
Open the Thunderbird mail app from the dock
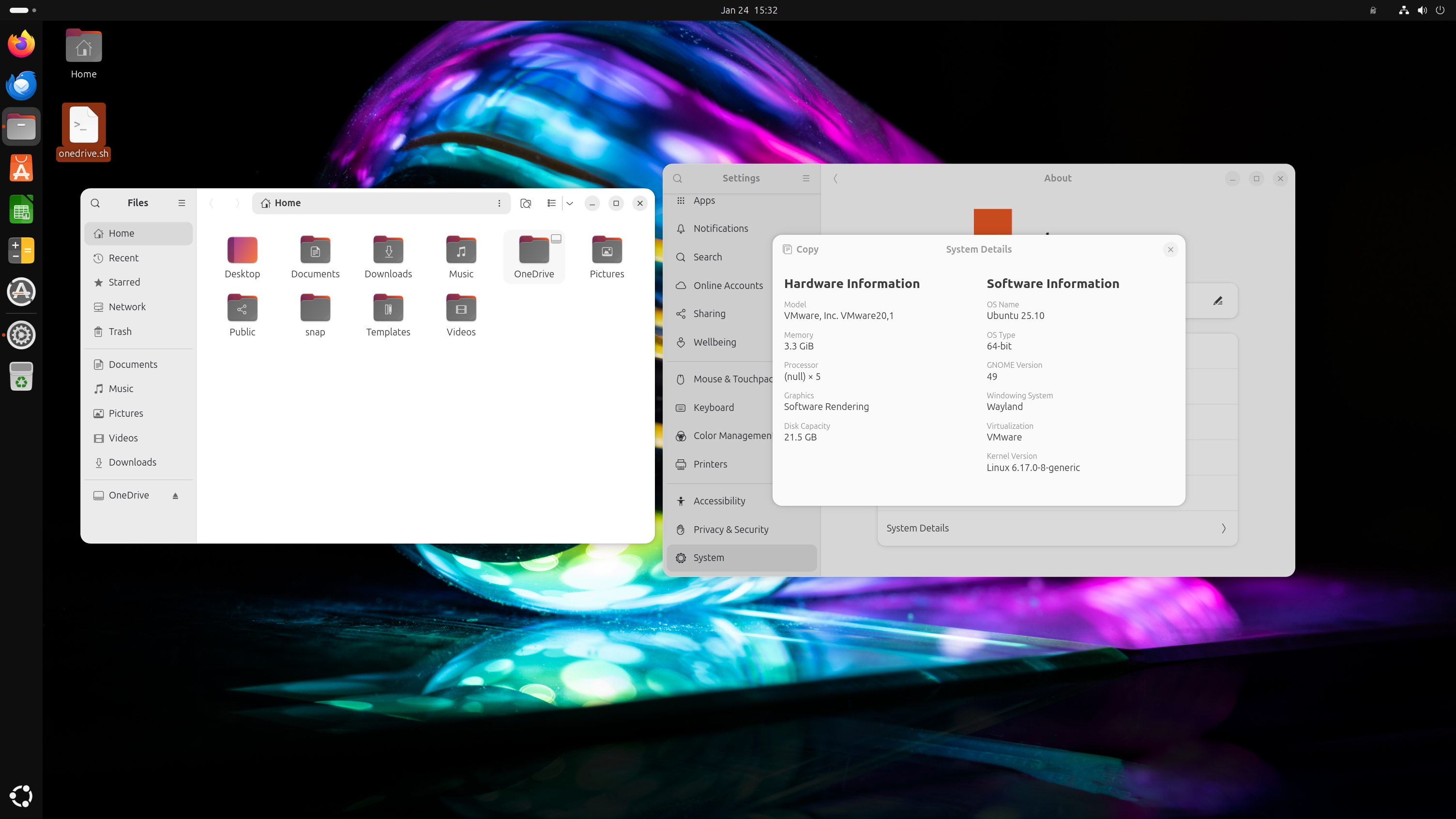tap(21, 85)
